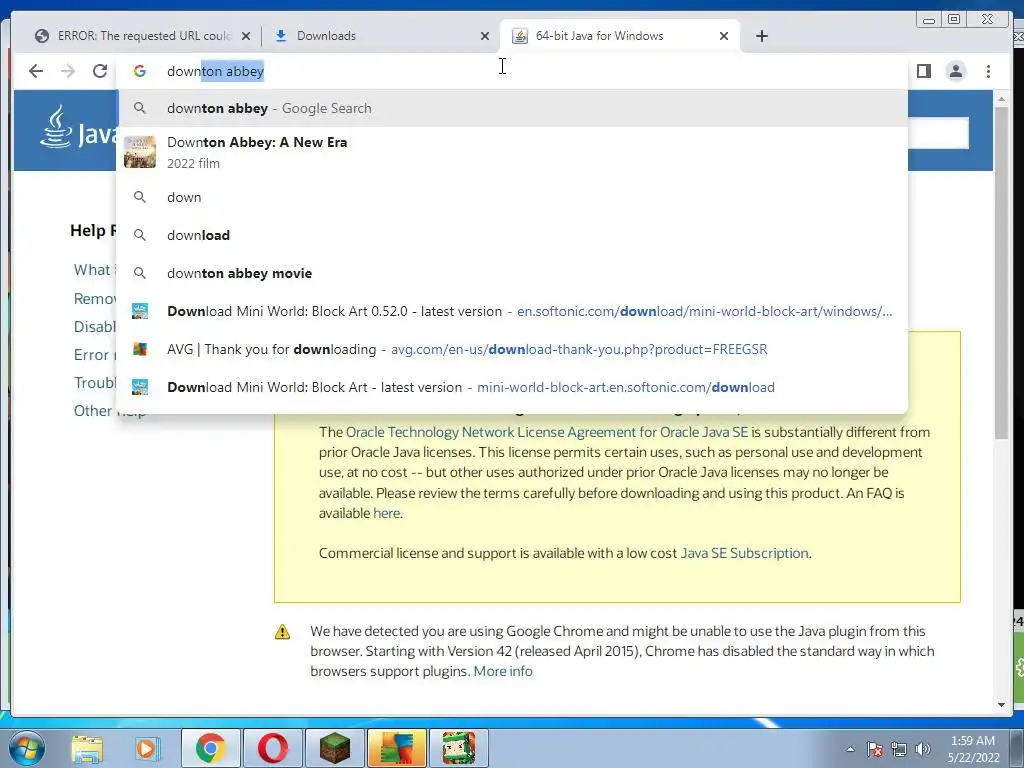Viewport: 1024px width, 768px height.
Task: Click the Google icon in address bar
Action: [140, 71]
